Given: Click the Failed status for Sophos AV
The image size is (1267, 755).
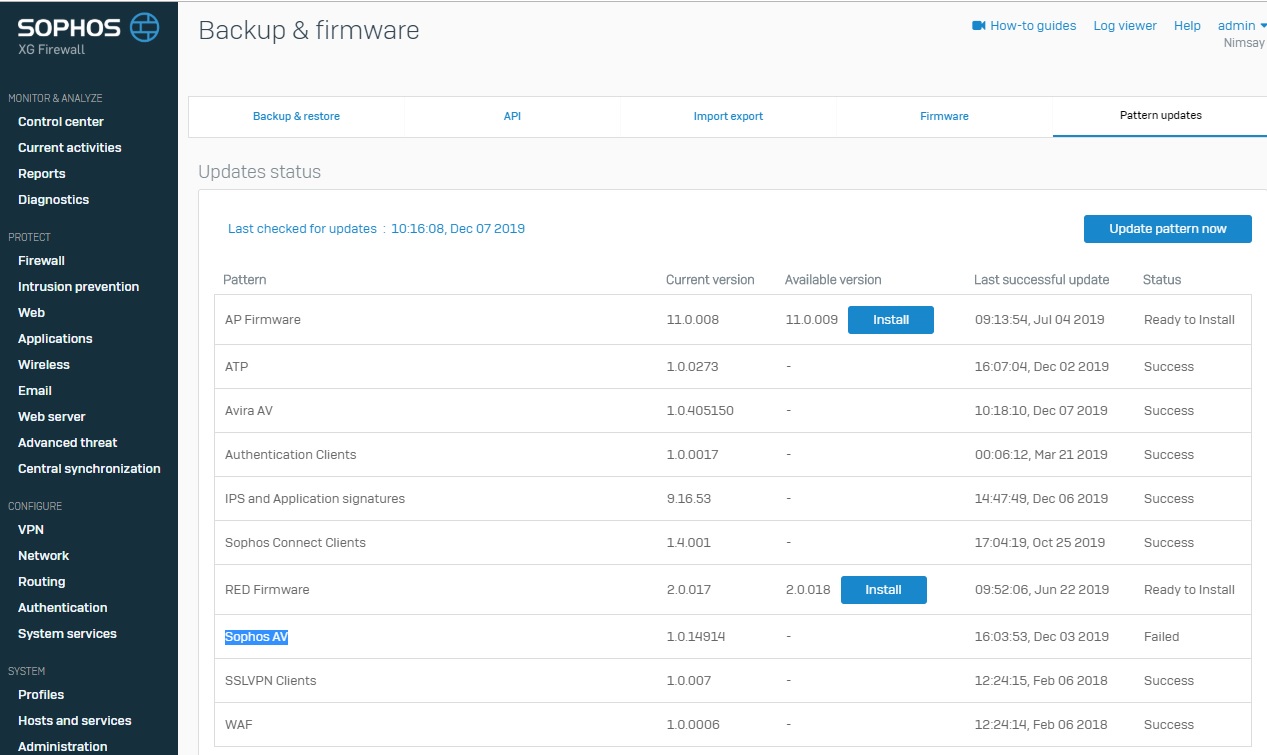Looking at the screenshot, I should [x=1162, y=637].
